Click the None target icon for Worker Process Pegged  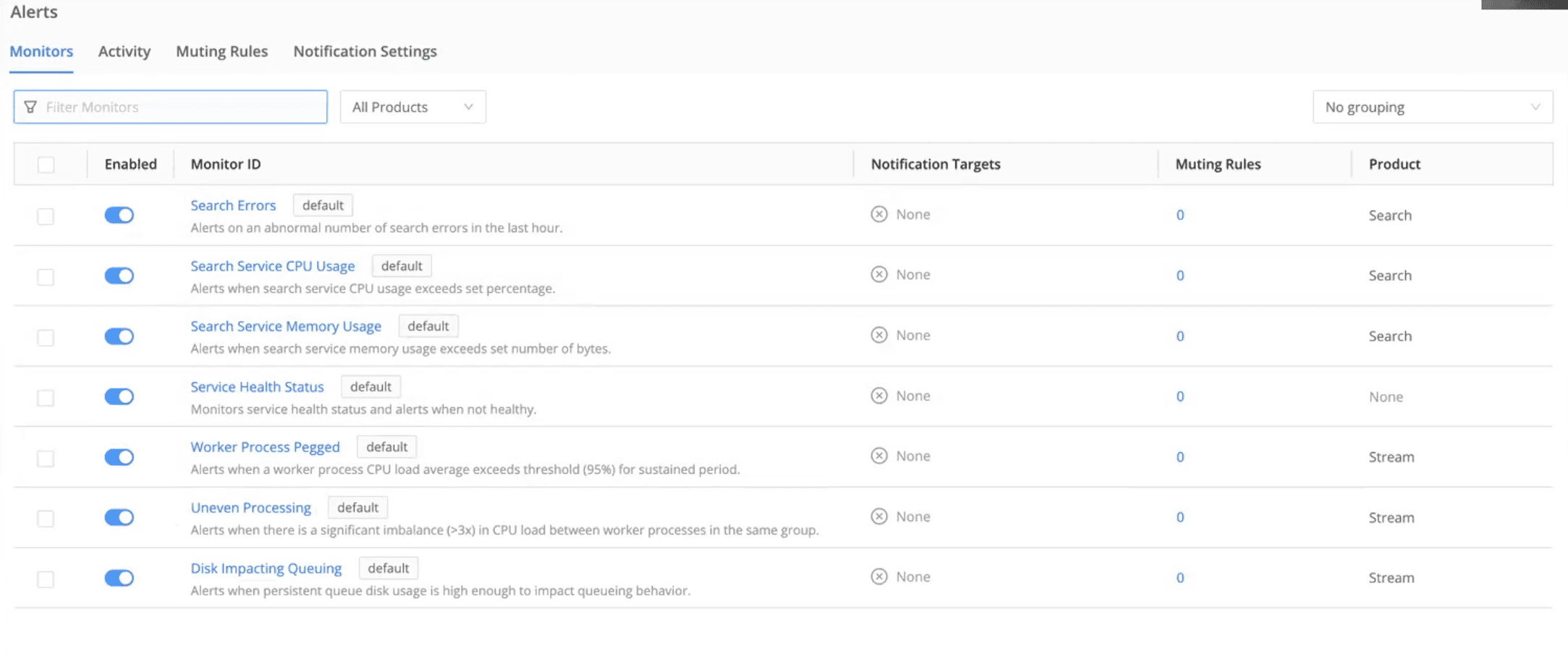(x=878, y=456)
